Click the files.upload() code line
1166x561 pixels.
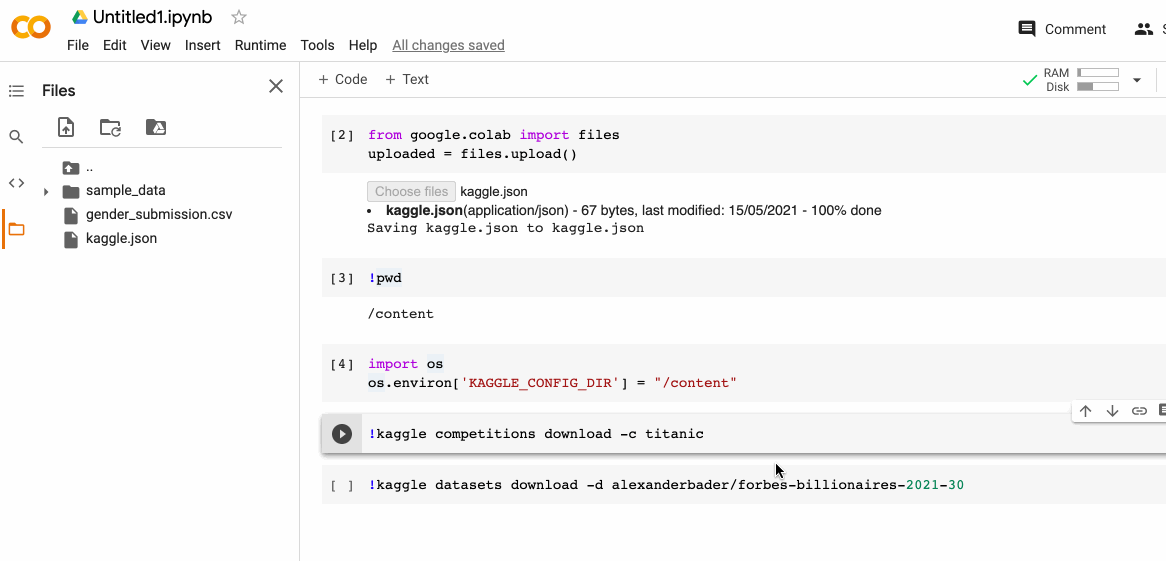(x=472, y=155)
